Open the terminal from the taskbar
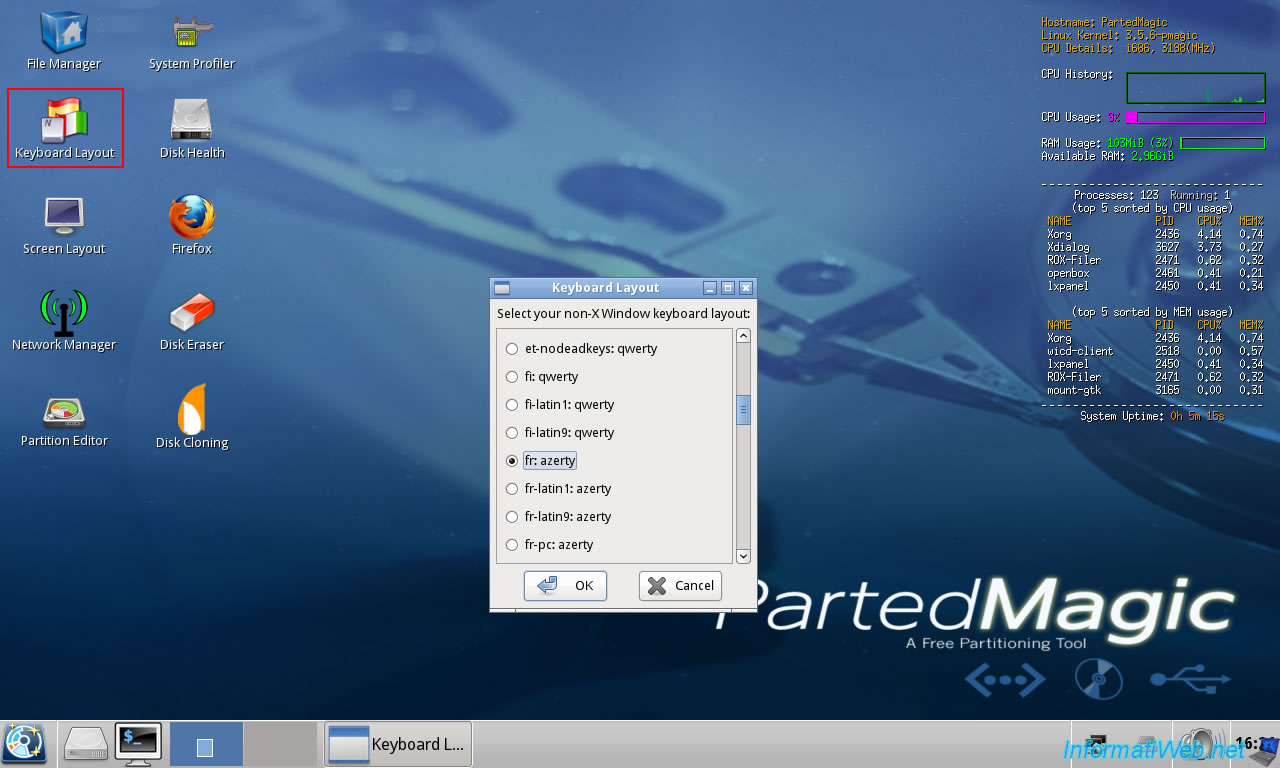This screenshot has height=768, width=1280. tap(137, 744)
